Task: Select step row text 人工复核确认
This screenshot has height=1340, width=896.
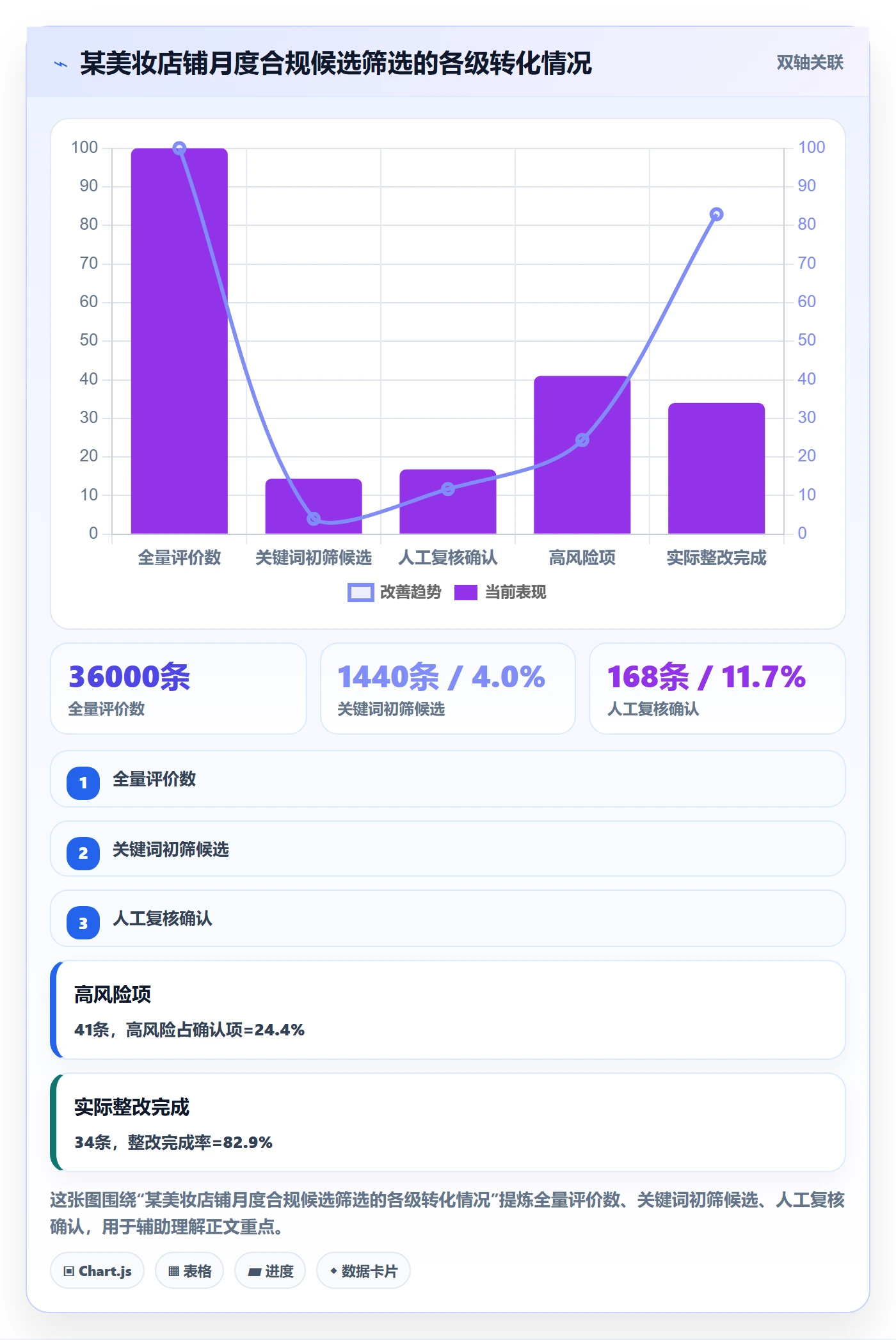Action: [x=163, y=918]
